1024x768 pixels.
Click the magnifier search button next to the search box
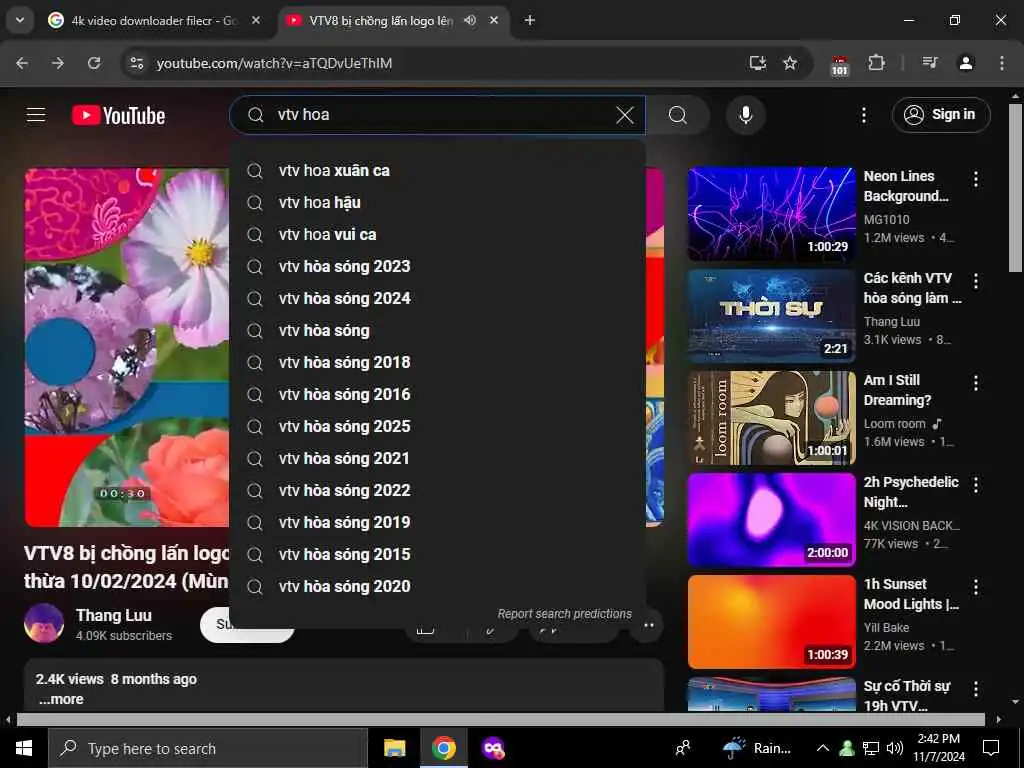coord(678,116)
